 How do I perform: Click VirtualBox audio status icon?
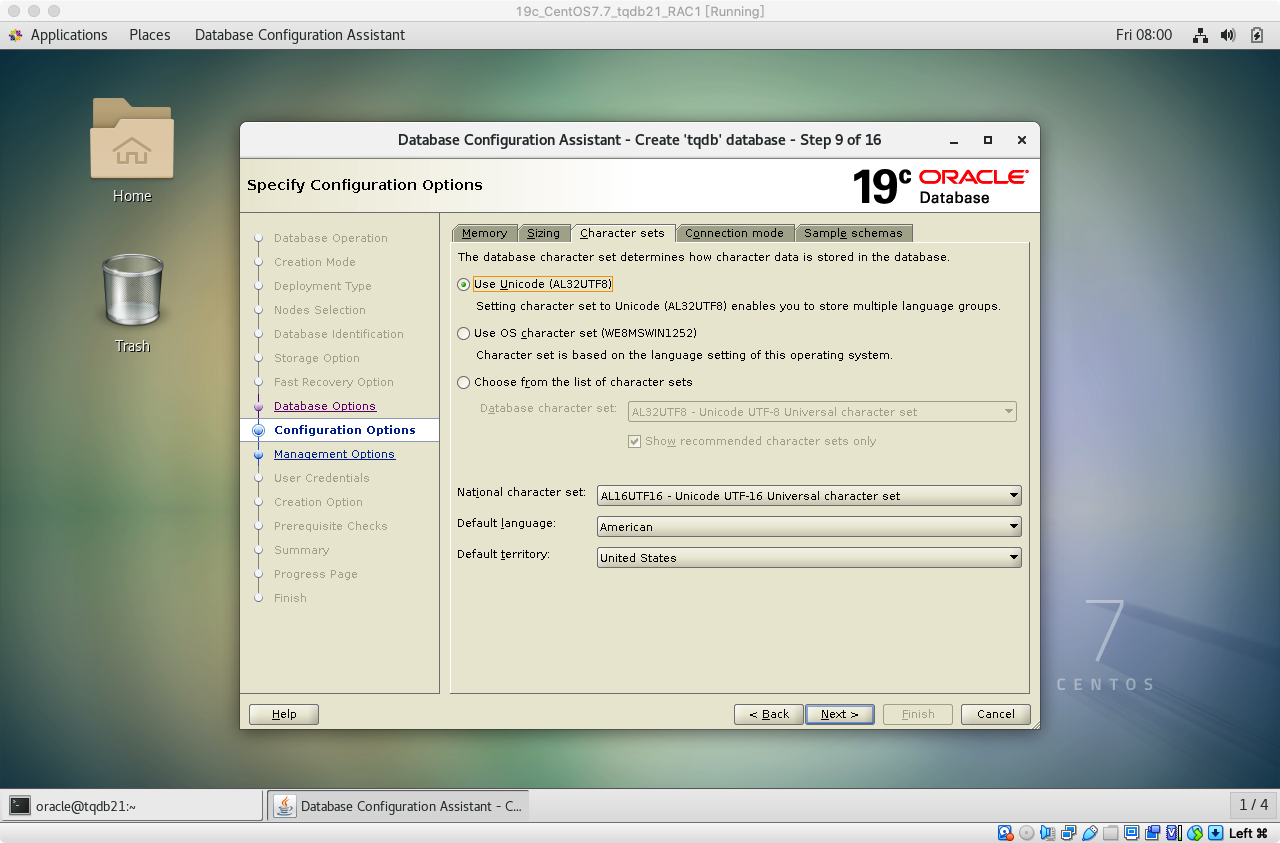click(1048, 833)
